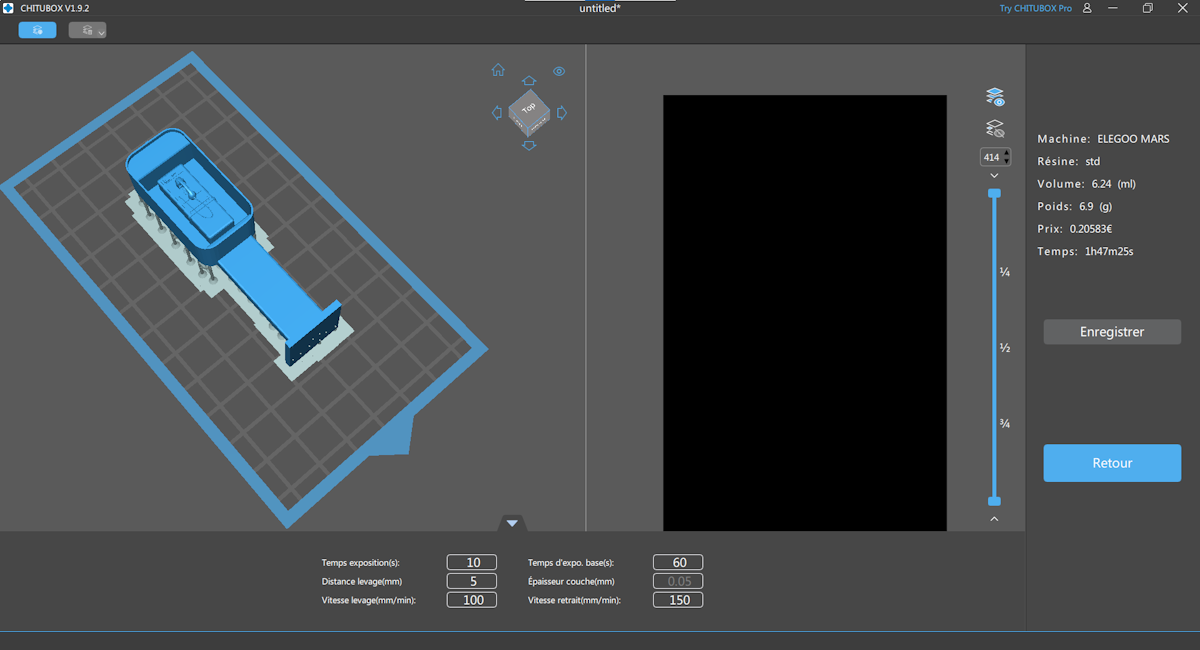The width and height of the screenshot is (1200, 650).
Task: Click the layer slider top handle
Action: coord(994,193)
